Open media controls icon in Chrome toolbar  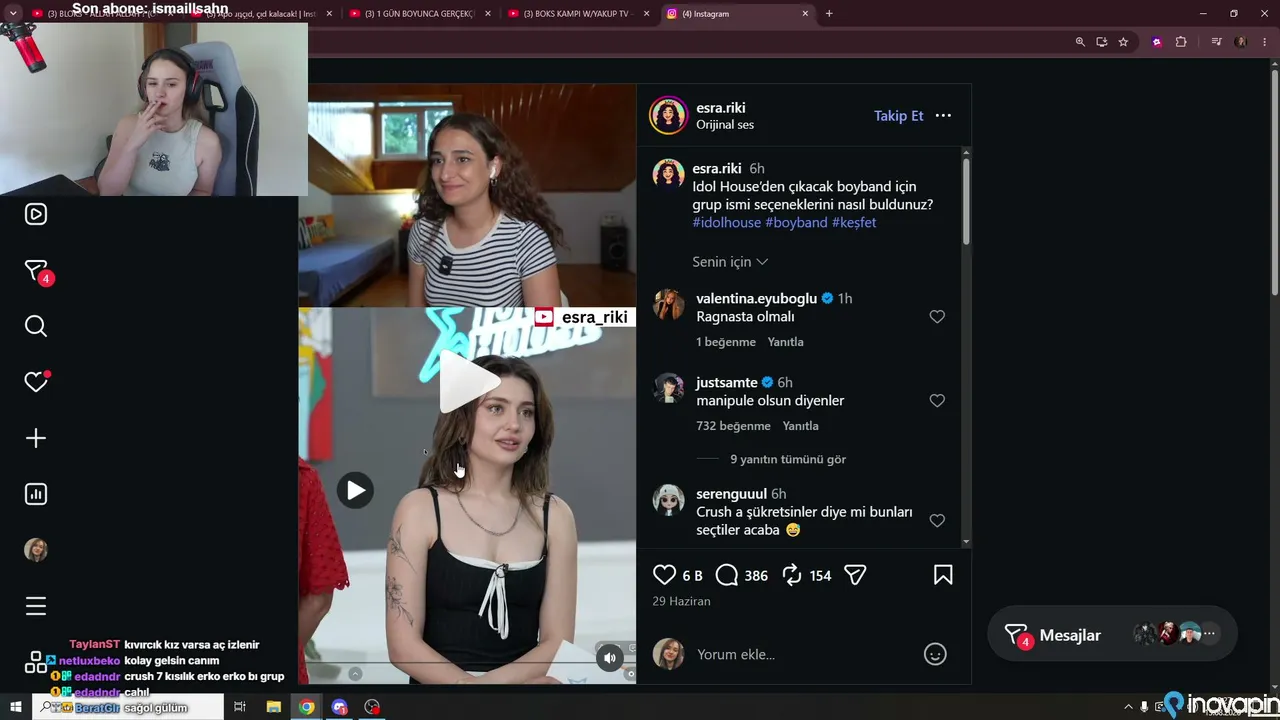click(x=1216, y=42)
